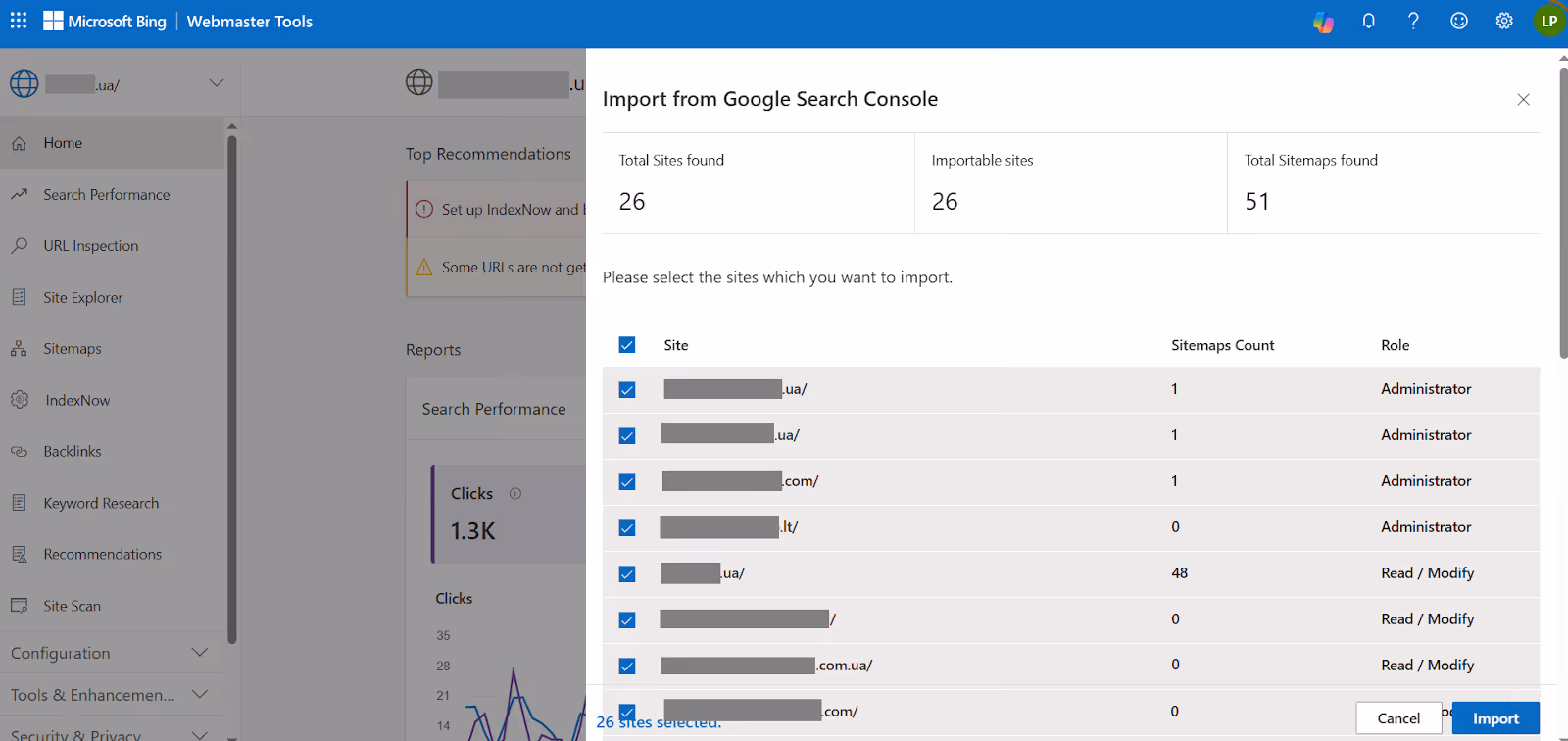Open Site Scan in sidebar
The image size is (1568, 741).
(113, 606)
